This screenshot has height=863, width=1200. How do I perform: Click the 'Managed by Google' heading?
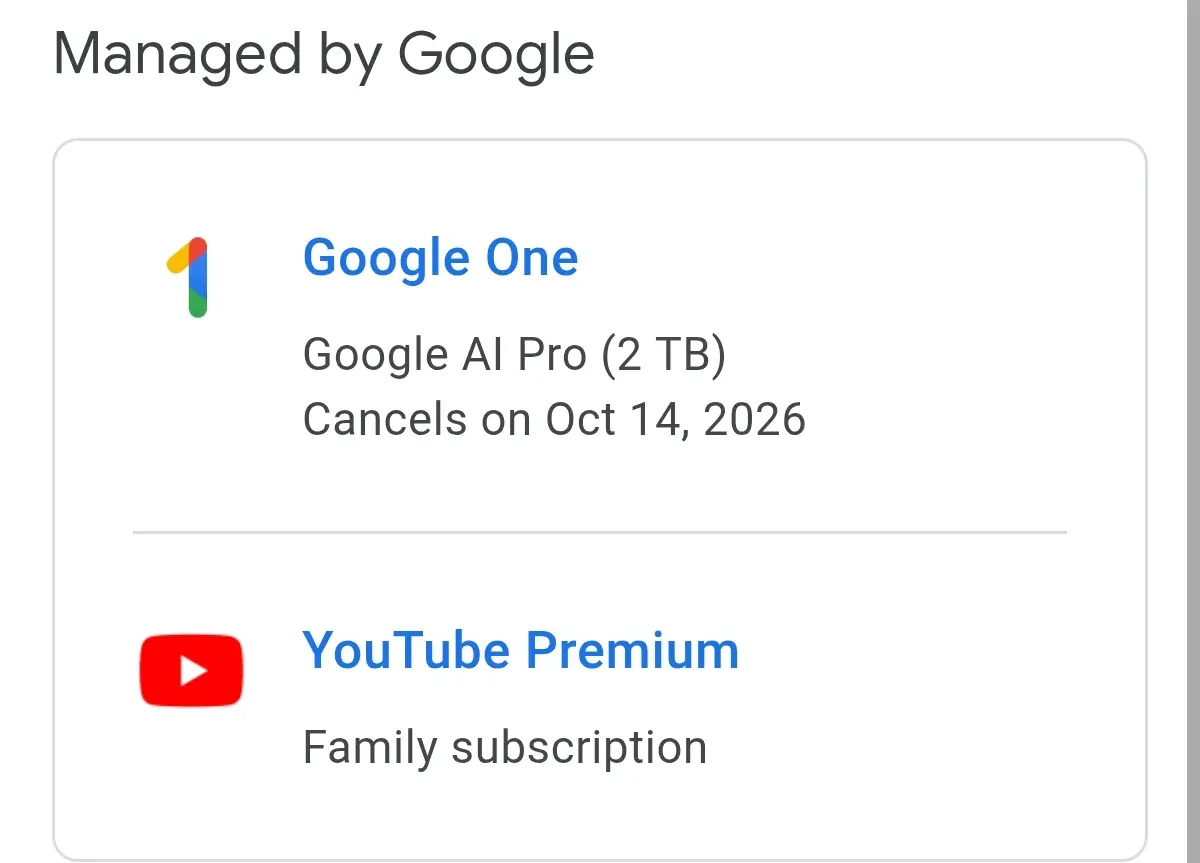coord(324,55)
